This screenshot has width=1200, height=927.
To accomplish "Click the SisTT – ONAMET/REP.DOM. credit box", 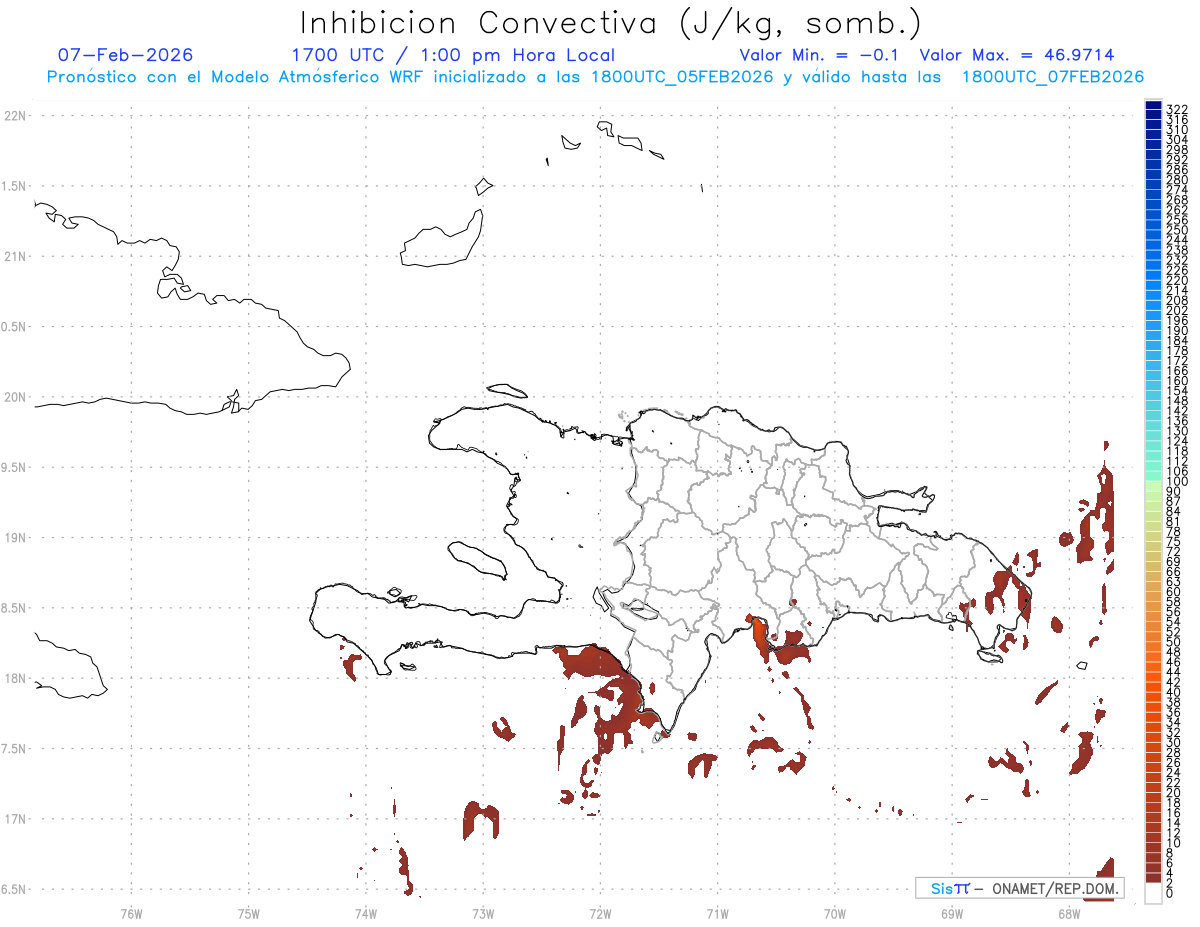I will pos(1019,888).
